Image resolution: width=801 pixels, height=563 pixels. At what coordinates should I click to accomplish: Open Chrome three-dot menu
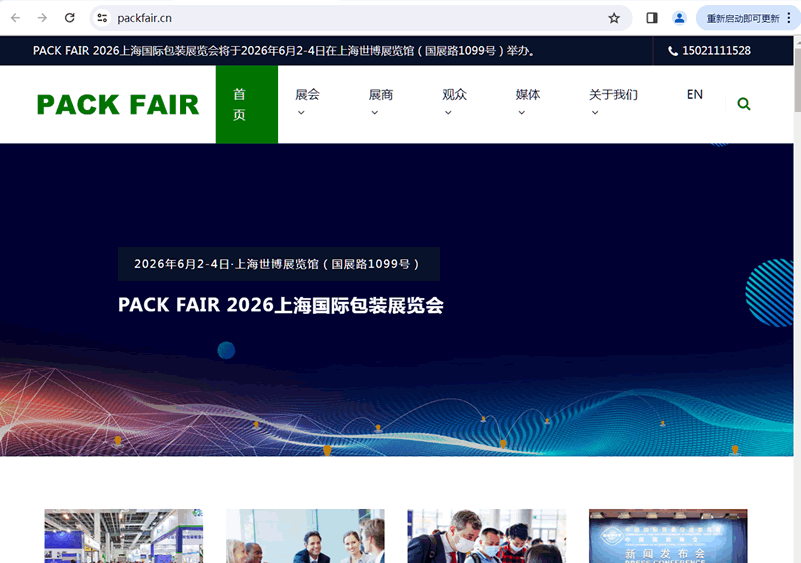pyautogui.click(x=789, y=18)
